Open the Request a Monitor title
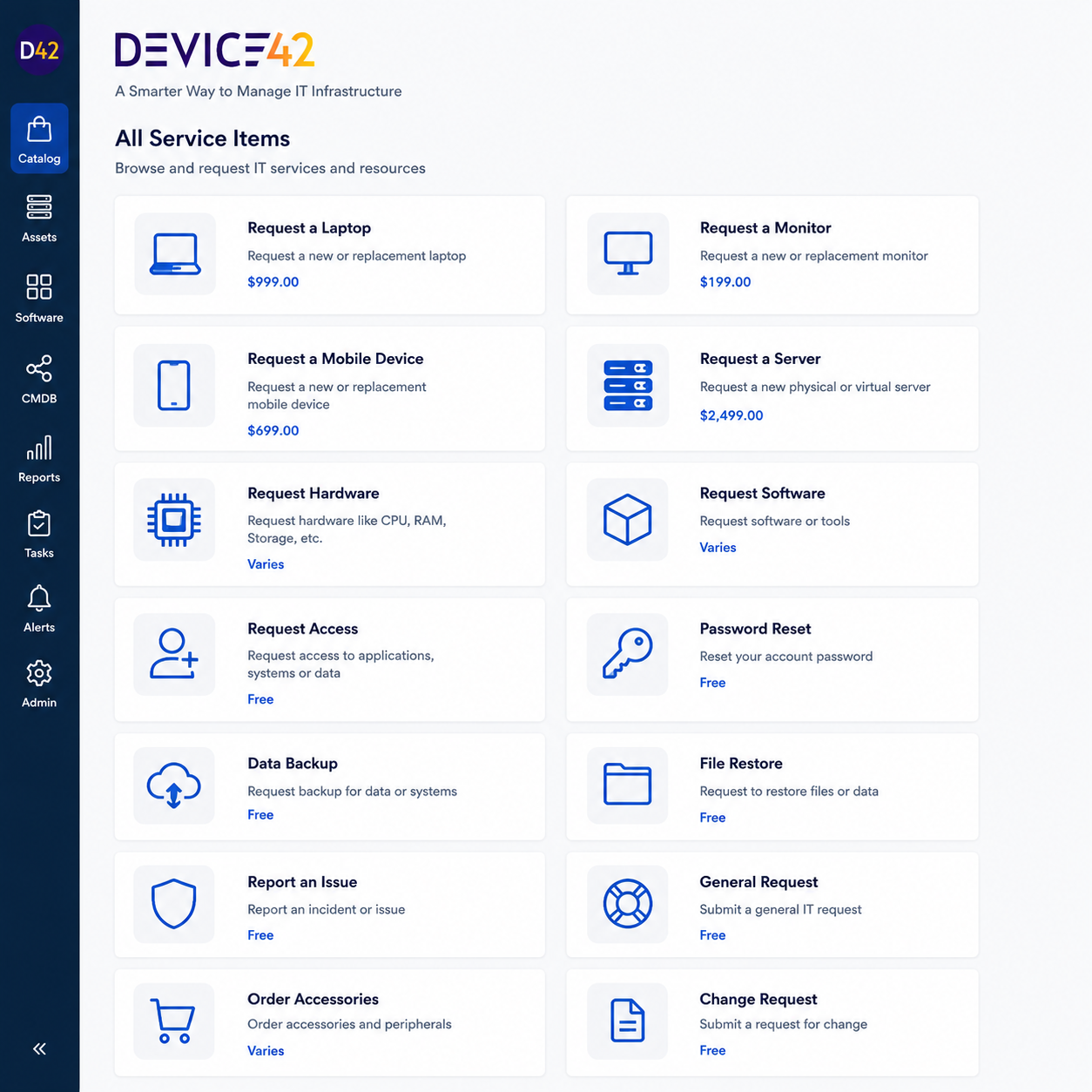The width and height of the screenshot is (1092, 1092). [765, 228]
